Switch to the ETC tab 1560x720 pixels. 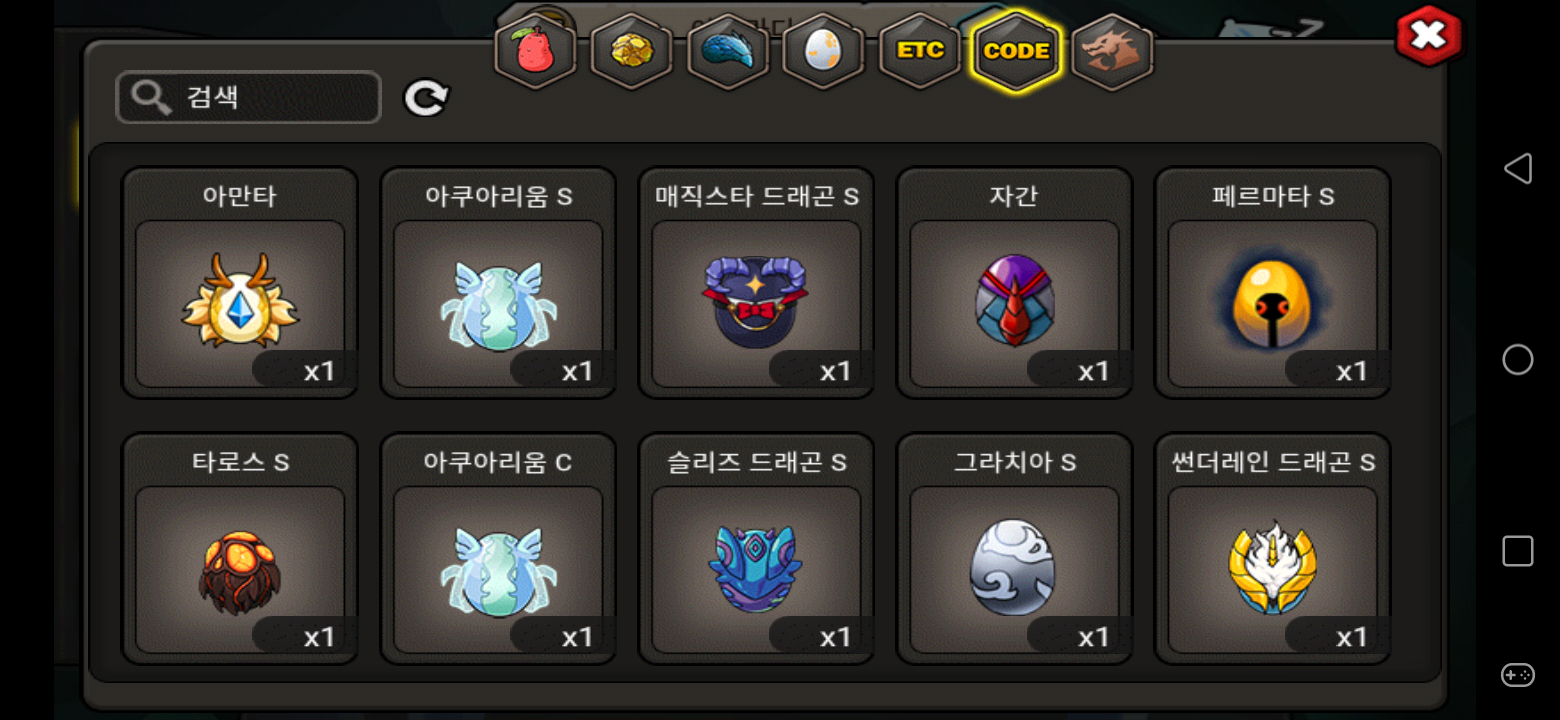(x=920, y=52)
